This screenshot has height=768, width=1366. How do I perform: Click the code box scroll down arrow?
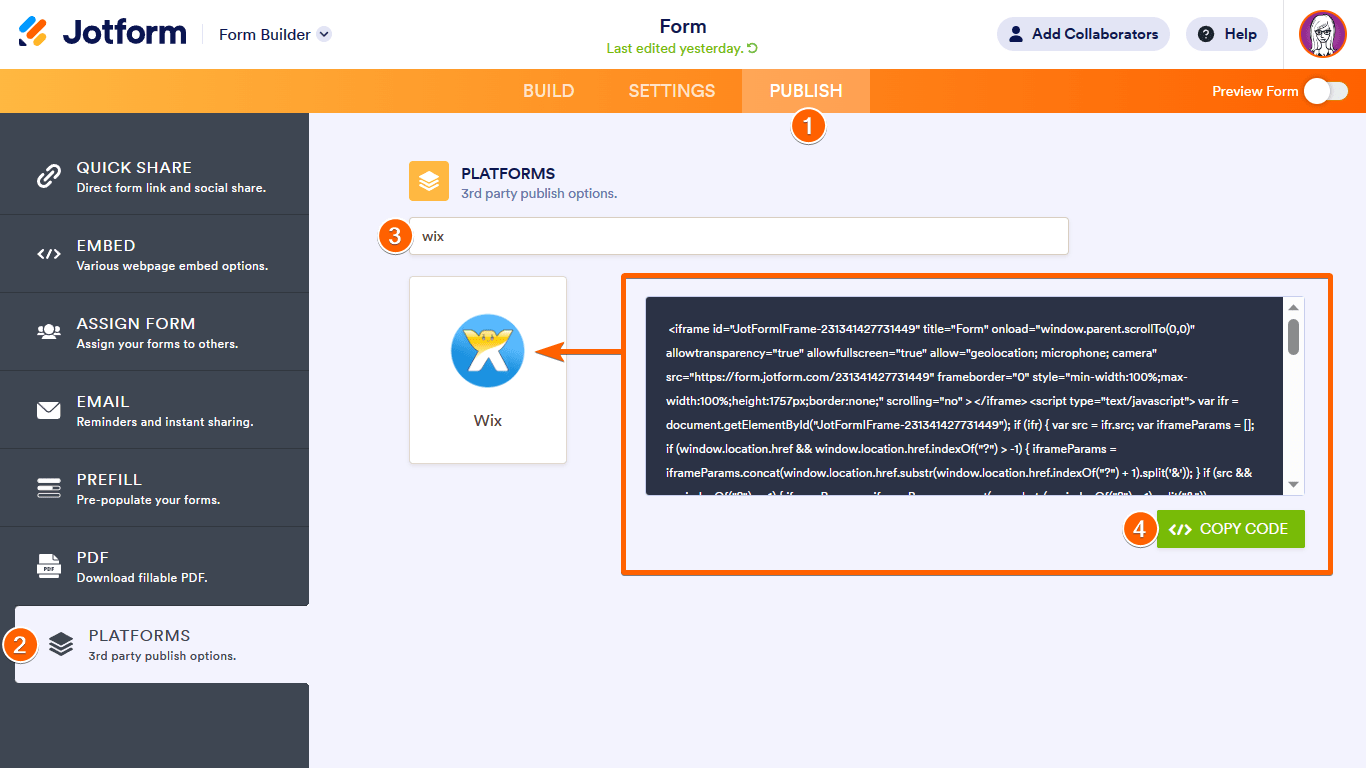tap(1294, 485)
